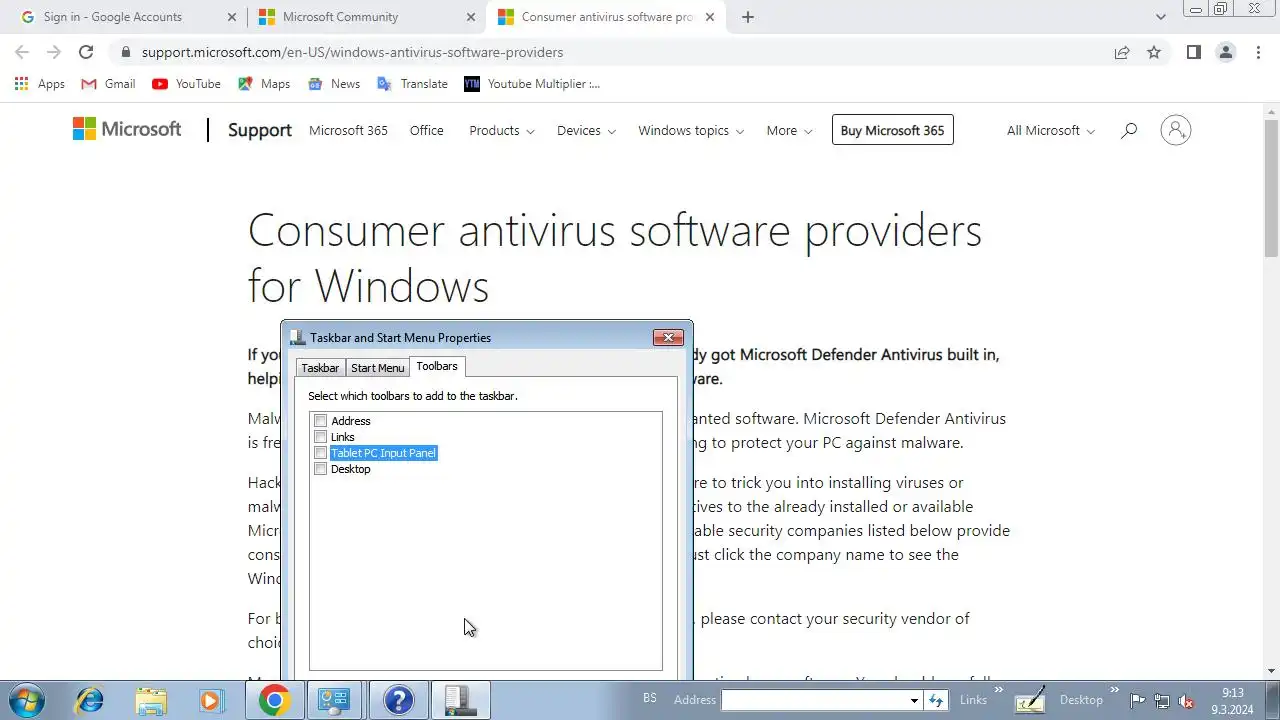The width and height of the screenshot is (1280, 720).
Task: Expand Desktop toolbar chevron in taskbar
Action: point(1114,690)
